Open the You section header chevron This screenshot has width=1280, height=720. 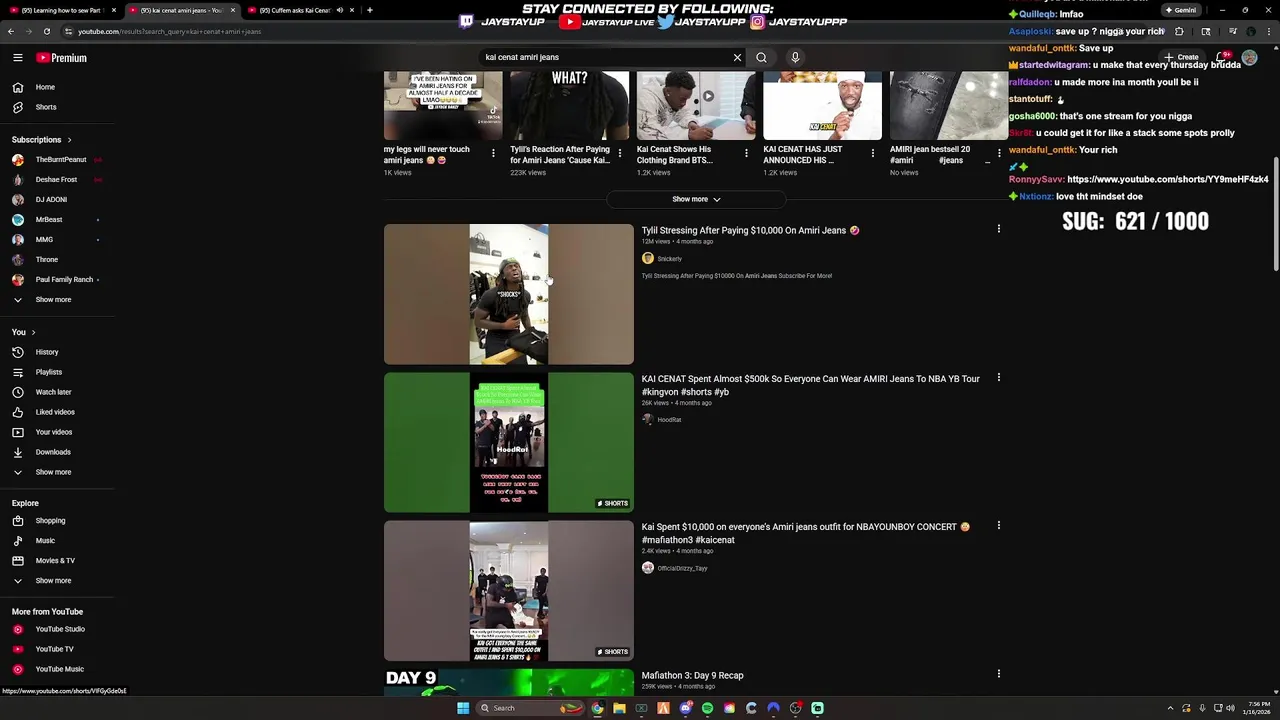33,332
